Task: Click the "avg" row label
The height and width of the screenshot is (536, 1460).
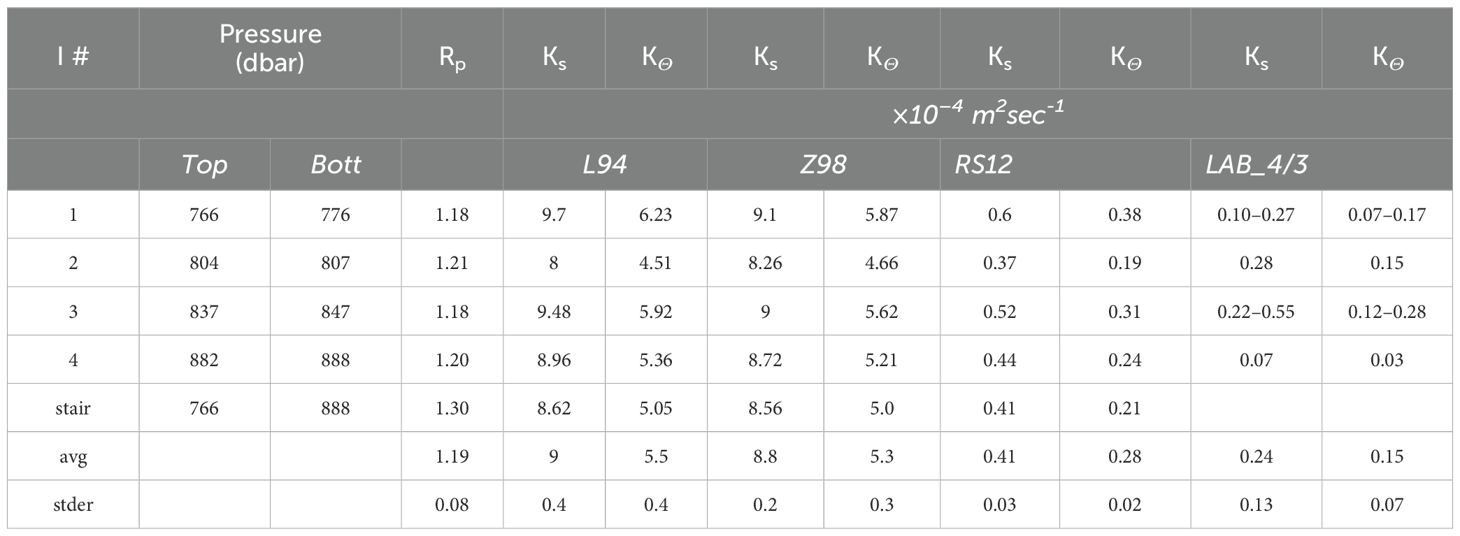Action: click(x=73, y=457)
